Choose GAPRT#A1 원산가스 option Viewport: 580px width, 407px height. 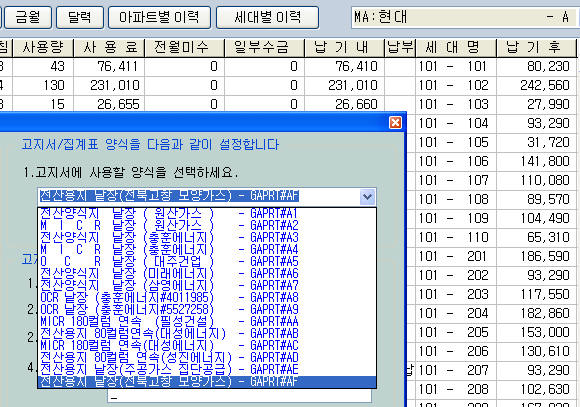(207, 213)
